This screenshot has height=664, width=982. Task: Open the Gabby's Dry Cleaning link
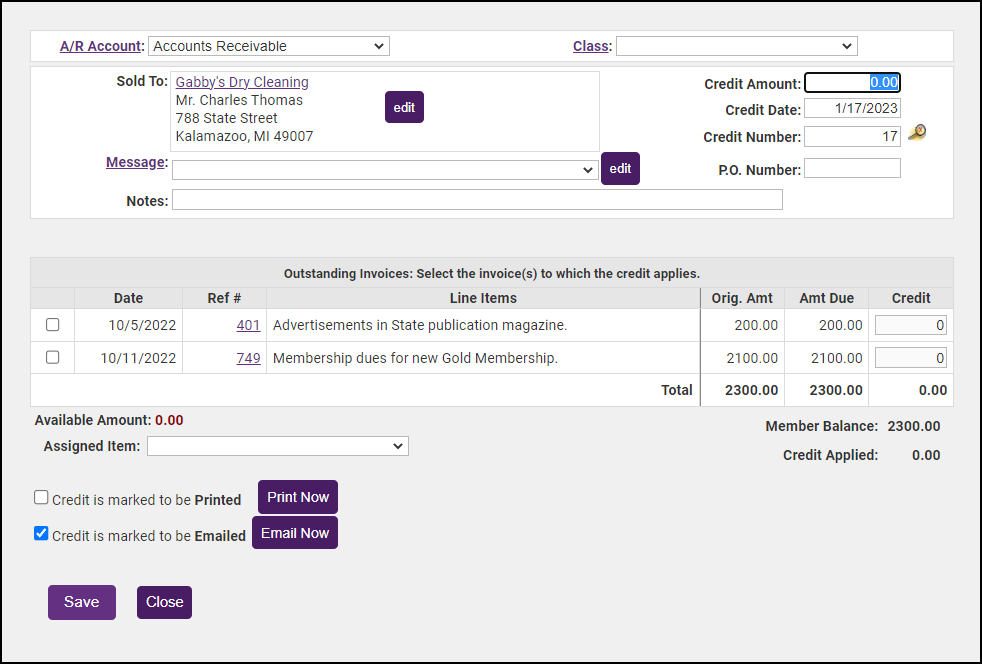pos(242,82)
